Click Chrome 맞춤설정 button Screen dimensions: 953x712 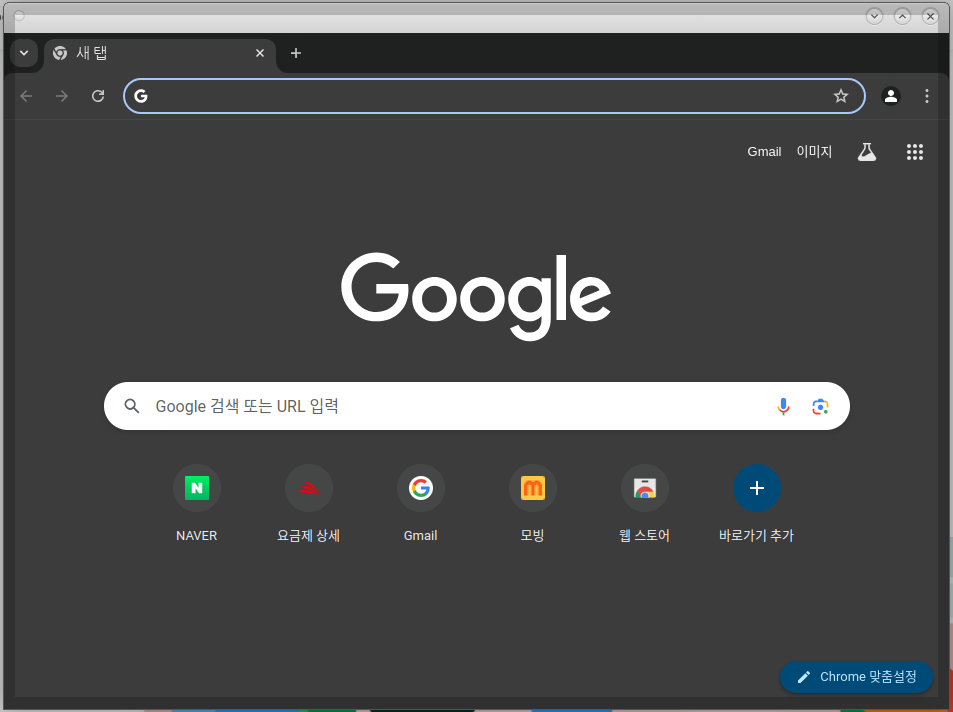pos(856,677)
